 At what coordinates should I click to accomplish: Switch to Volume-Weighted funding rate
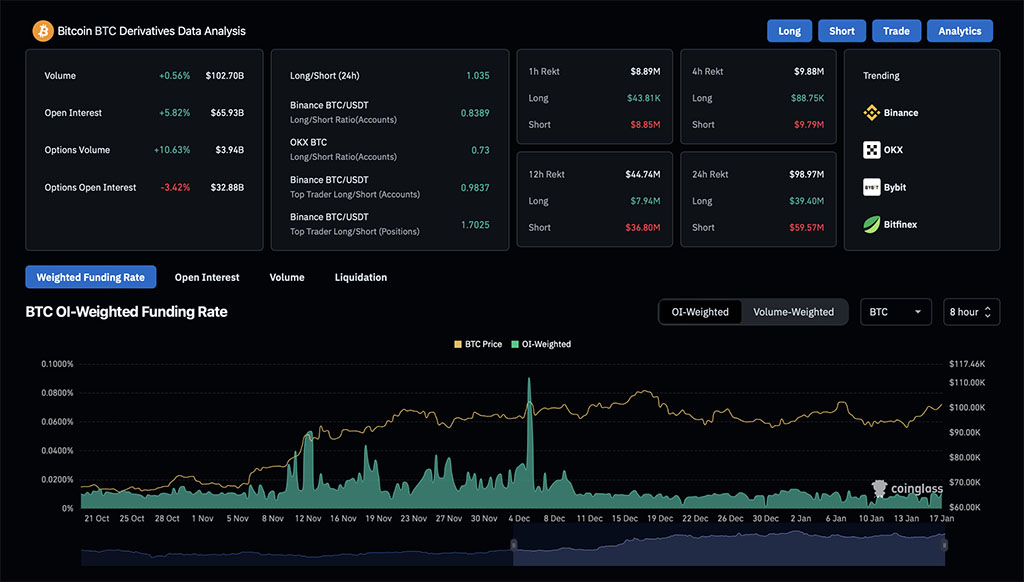[793, 312]
